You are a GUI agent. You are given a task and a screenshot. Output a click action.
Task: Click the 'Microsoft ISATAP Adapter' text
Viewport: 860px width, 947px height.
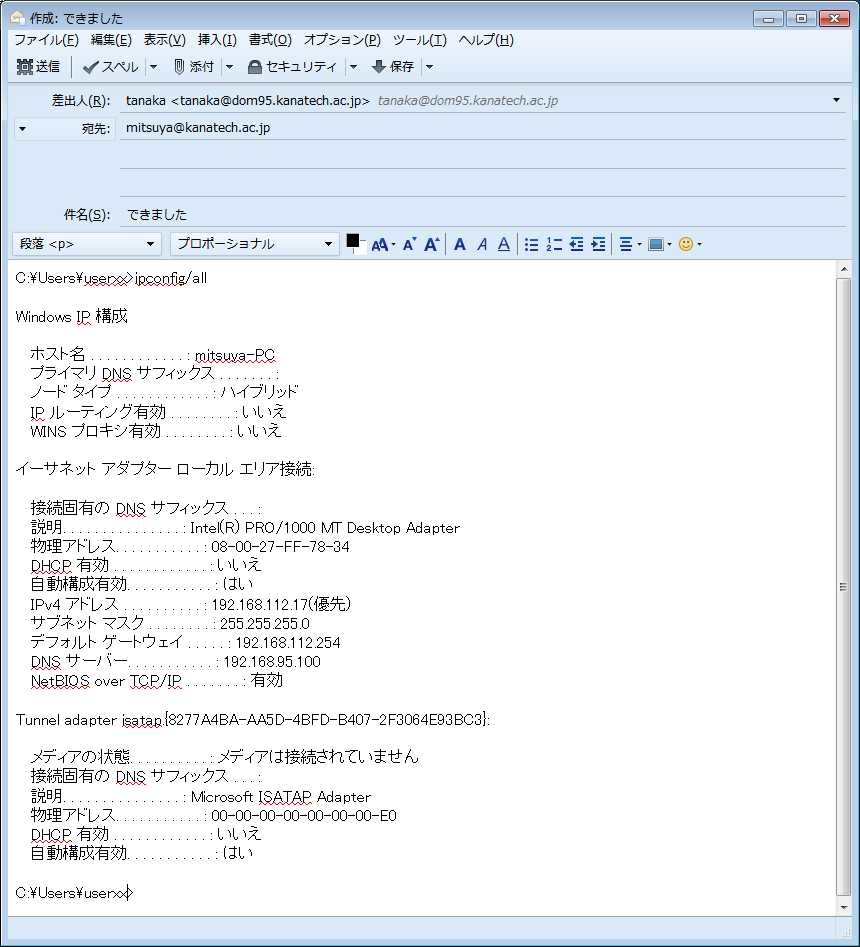281,797
